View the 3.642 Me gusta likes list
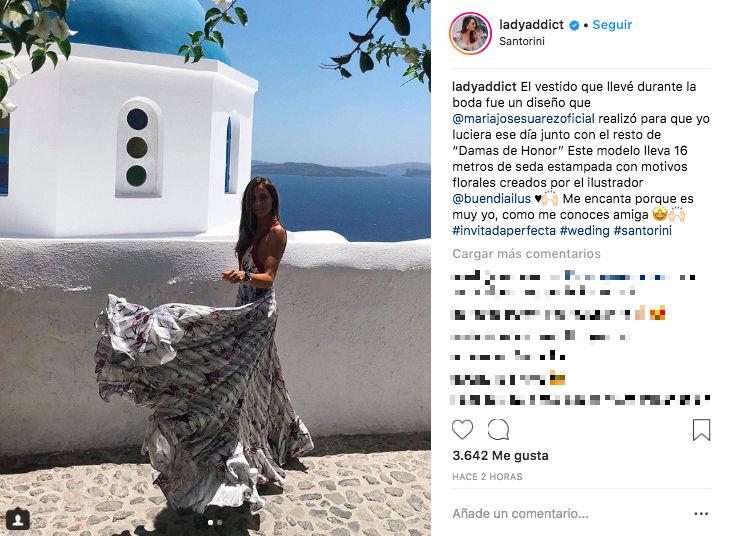The image size is (730, 536). (500, 455)
